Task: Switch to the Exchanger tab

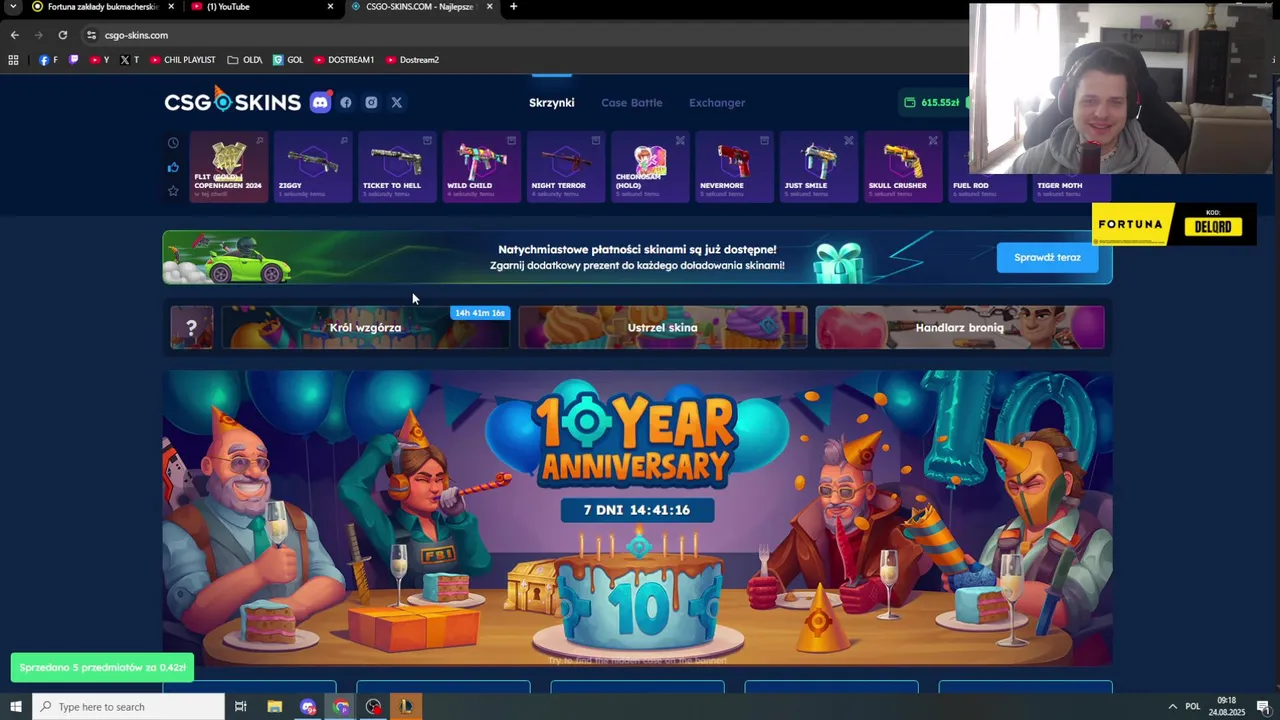Action: [717, 102]
